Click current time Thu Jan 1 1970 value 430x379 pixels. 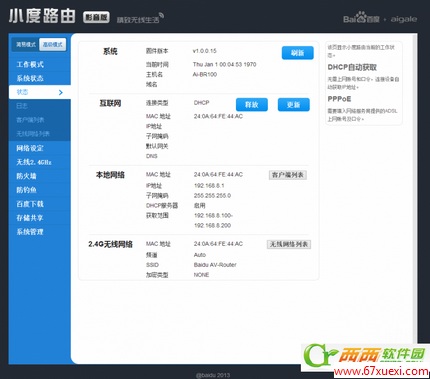[224, 64]
